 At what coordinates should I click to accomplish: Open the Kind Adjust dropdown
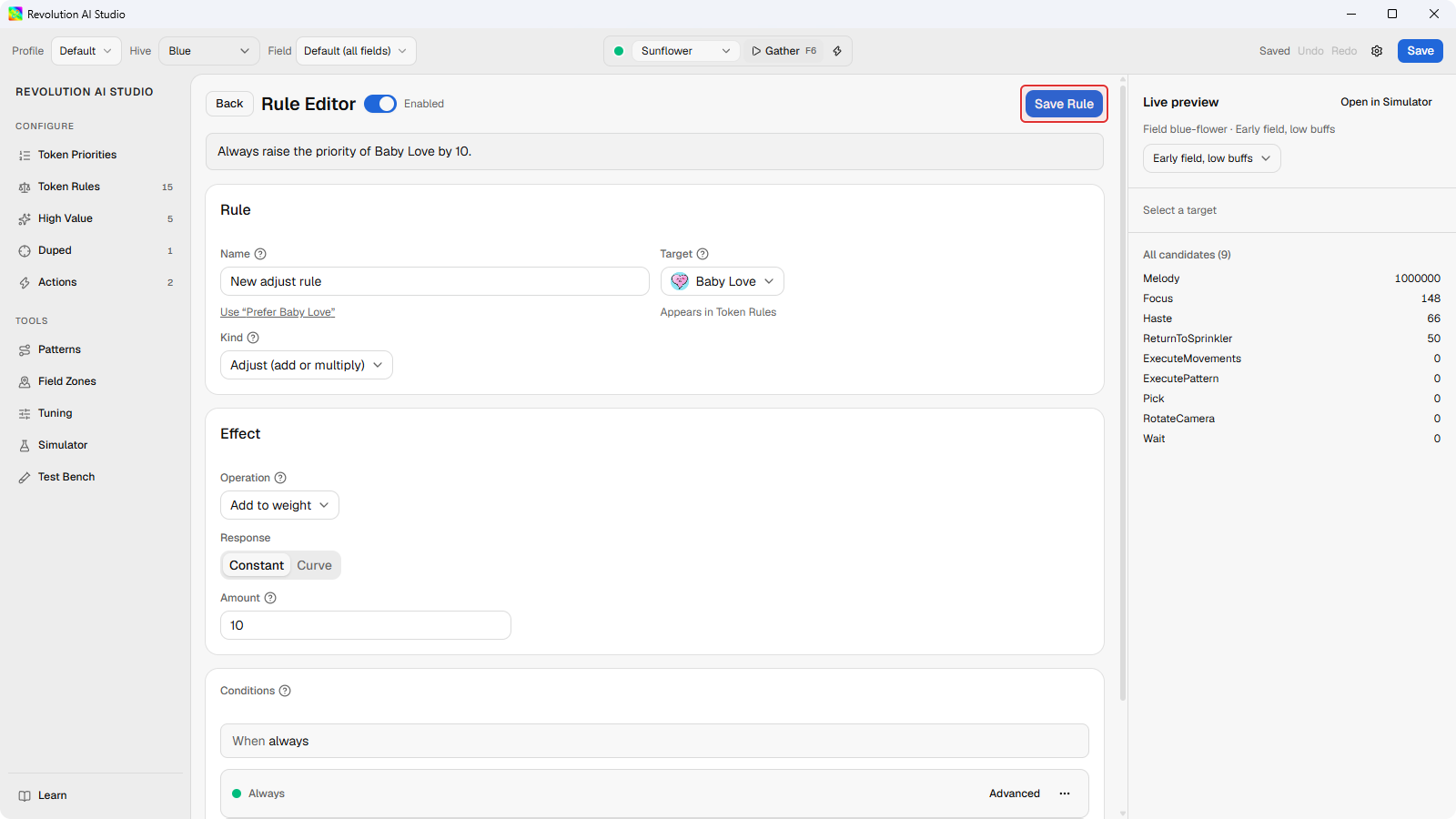coord(307,365)
